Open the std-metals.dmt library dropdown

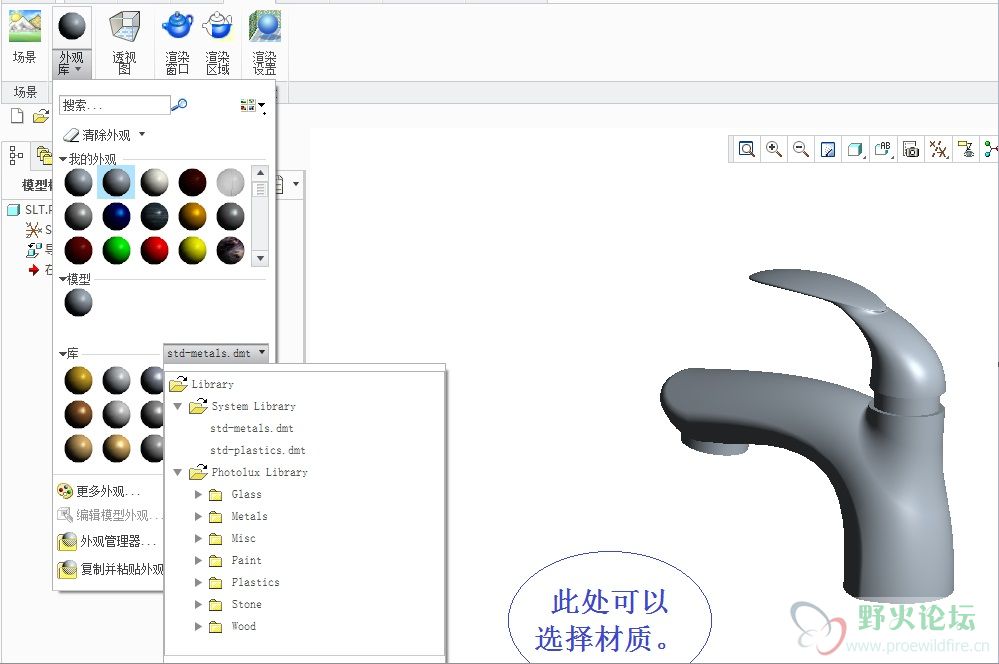pyautogui.click(x=215, y=352)
